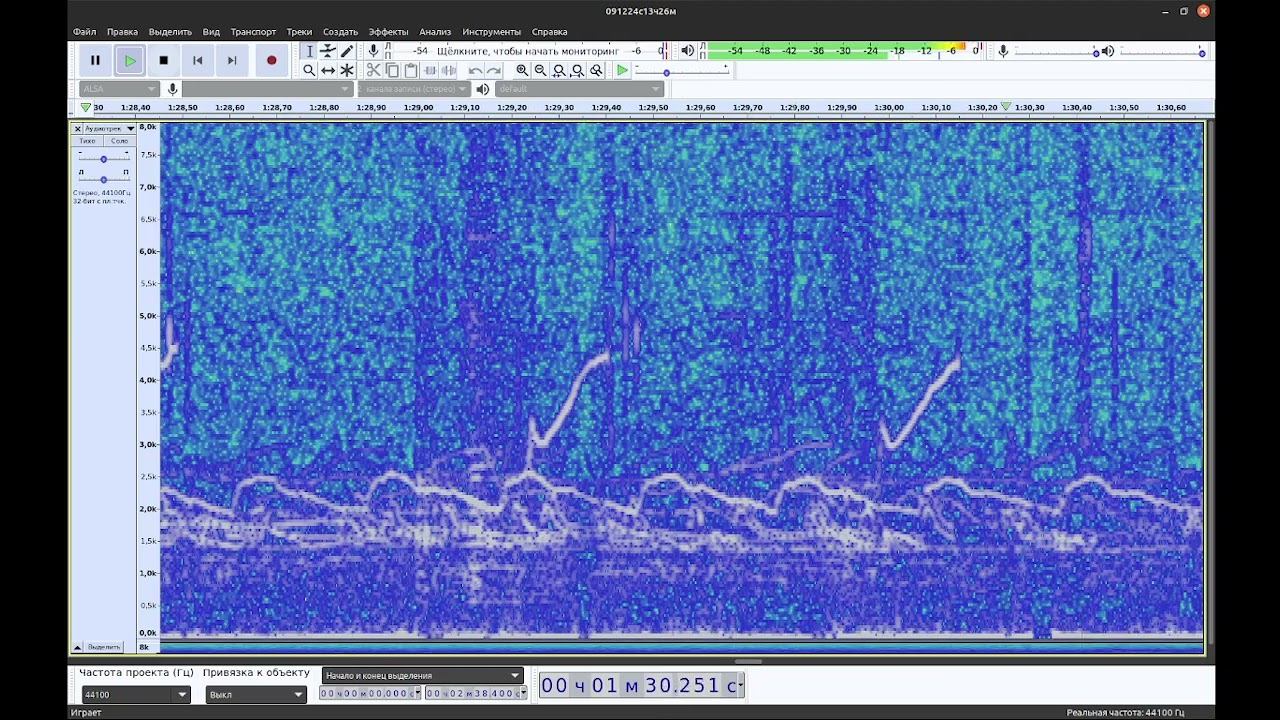This screenshot has height=720, width=1280.
Task: Adjust the track pan slider
Action: coord(103,179)
